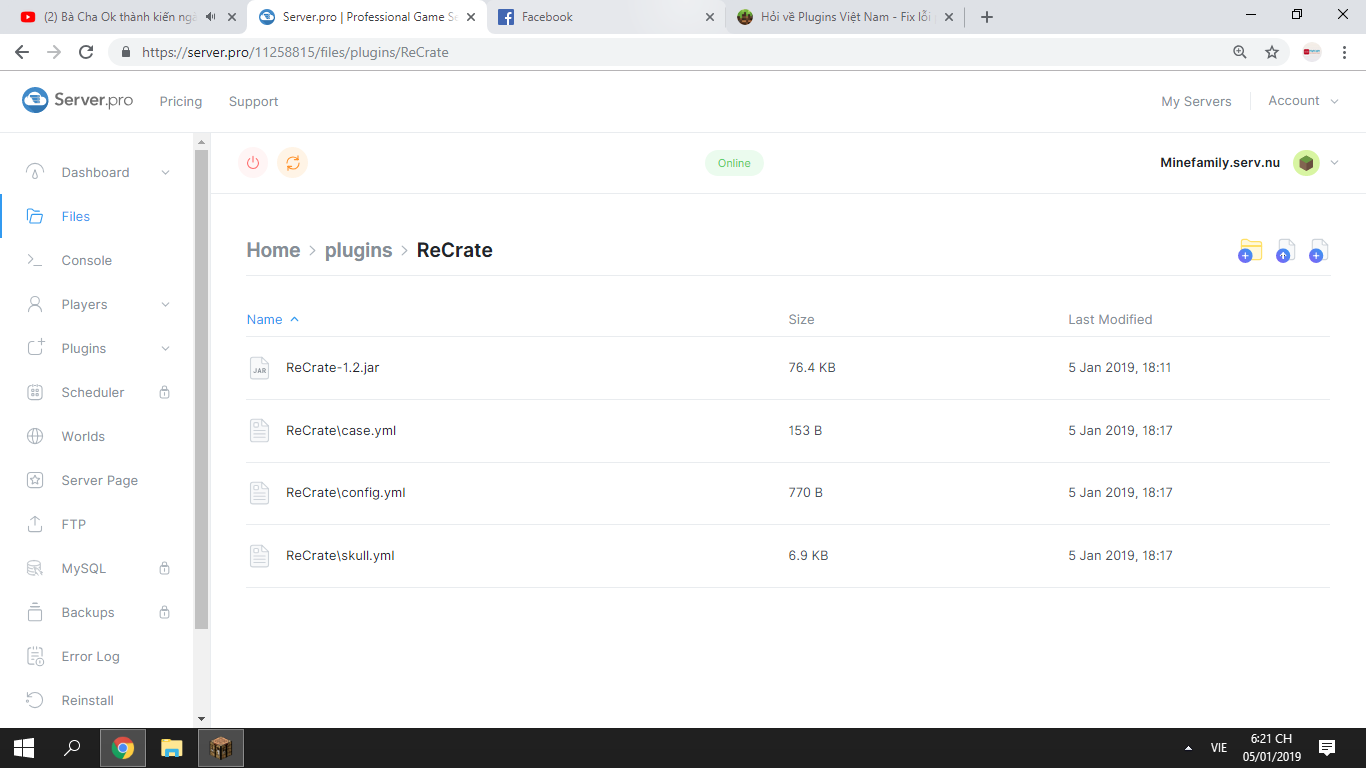Image resolution: width=1366 pixels, height=768 pixels.
Task: Expand the Dashboard submenu chevron
Action: [165, 172]
